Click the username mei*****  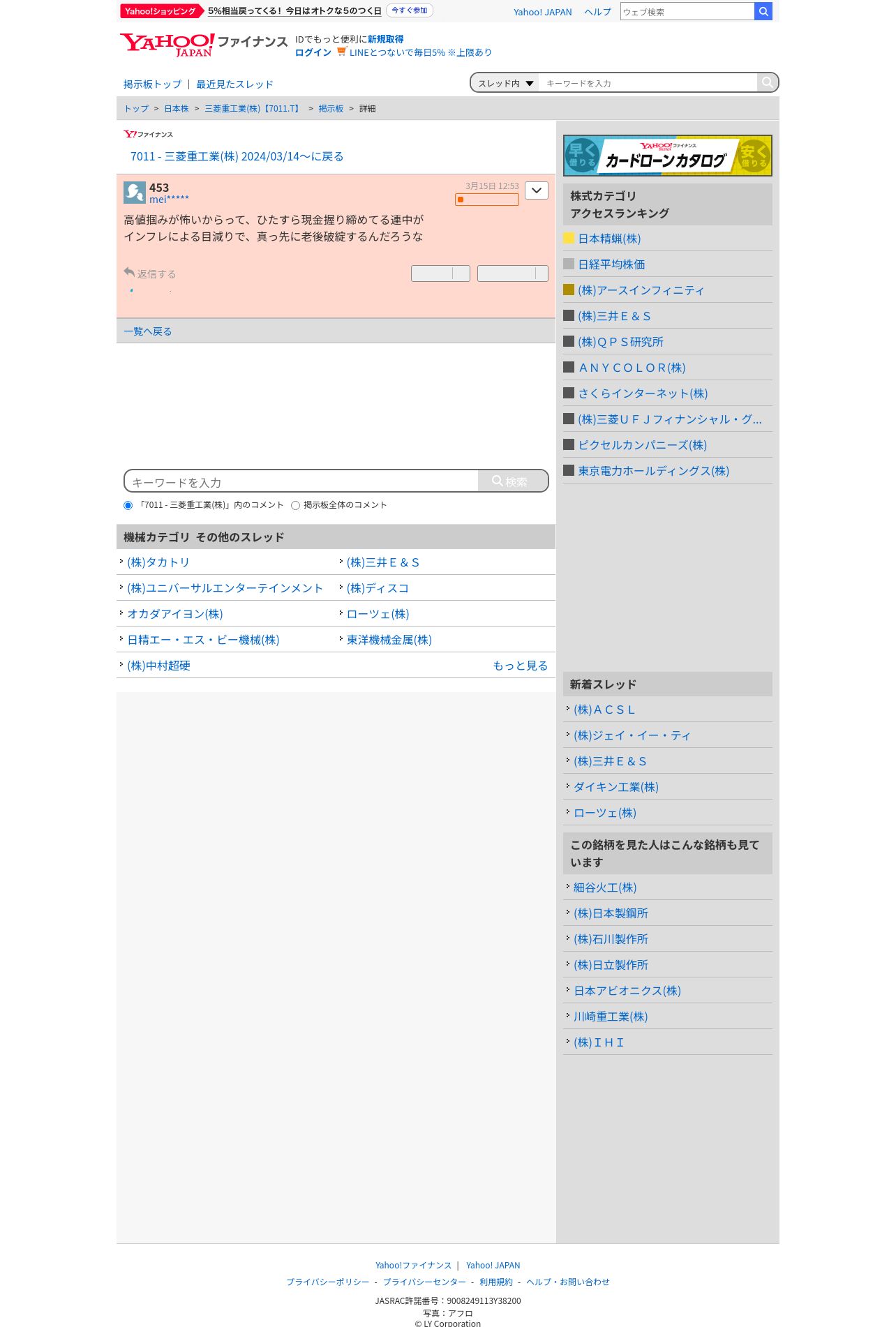point(169,200)
